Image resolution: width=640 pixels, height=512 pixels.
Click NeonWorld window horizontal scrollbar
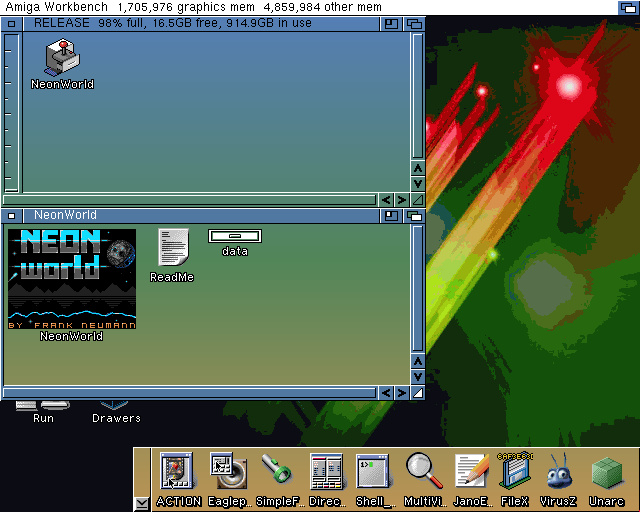189,393
